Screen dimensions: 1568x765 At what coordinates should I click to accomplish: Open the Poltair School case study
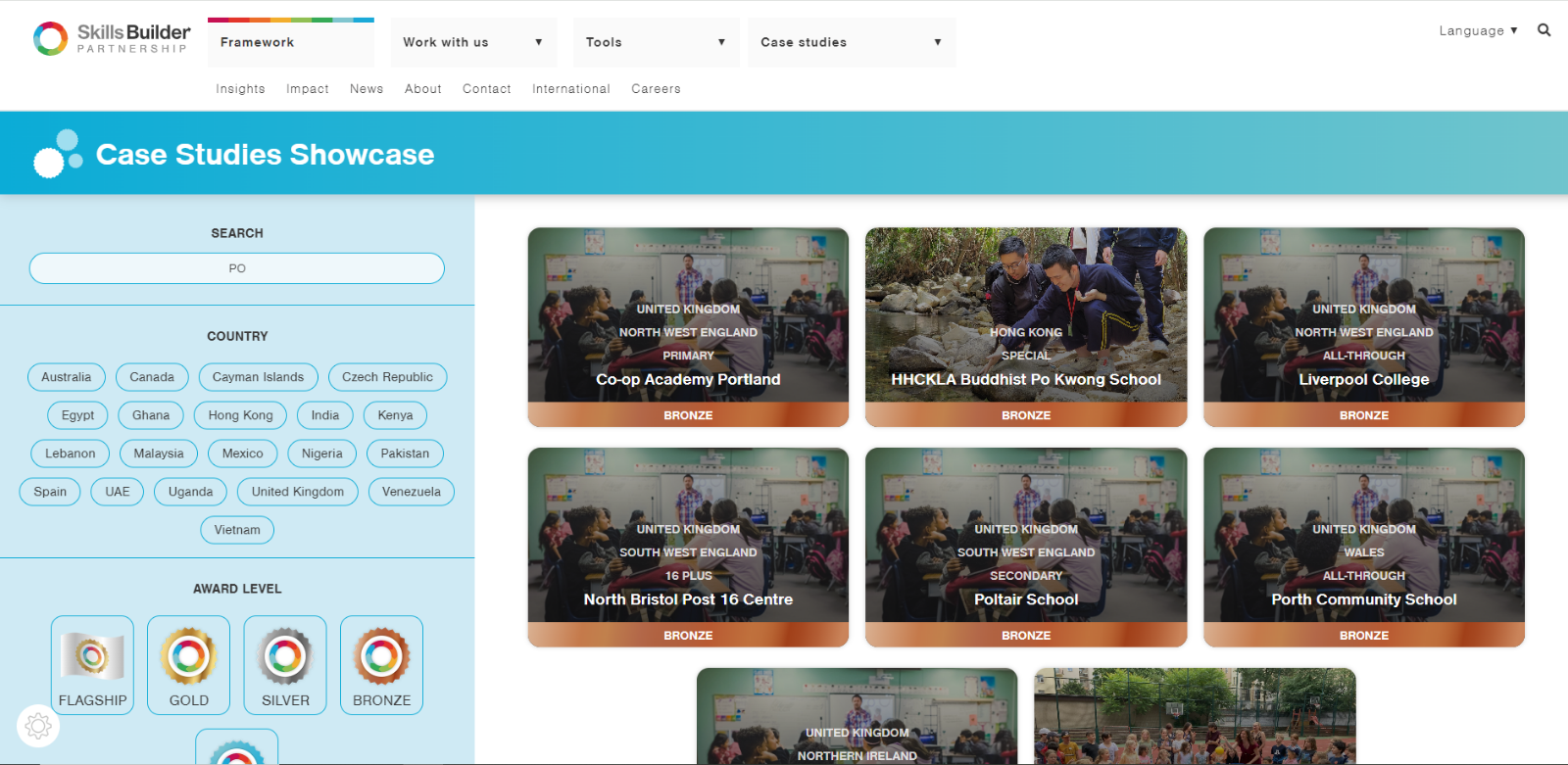coord(1026,548)
